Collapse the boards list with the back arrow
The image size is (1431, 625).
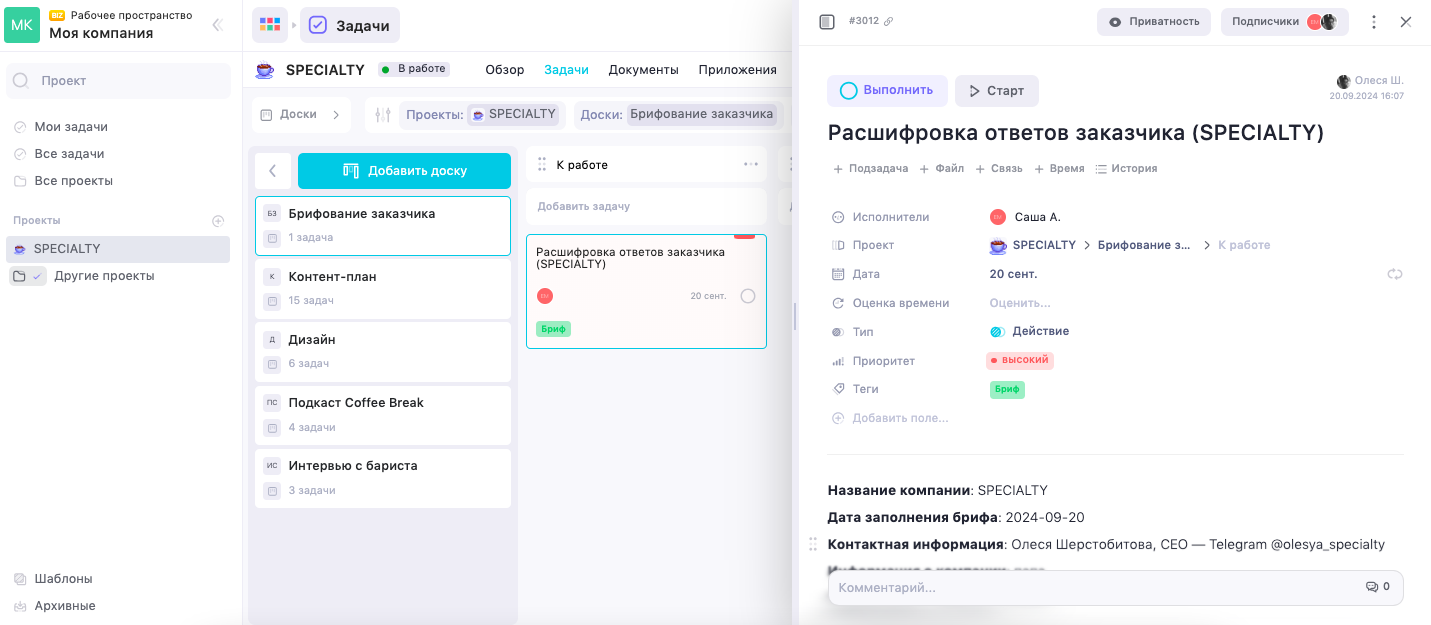click(272, 170)
